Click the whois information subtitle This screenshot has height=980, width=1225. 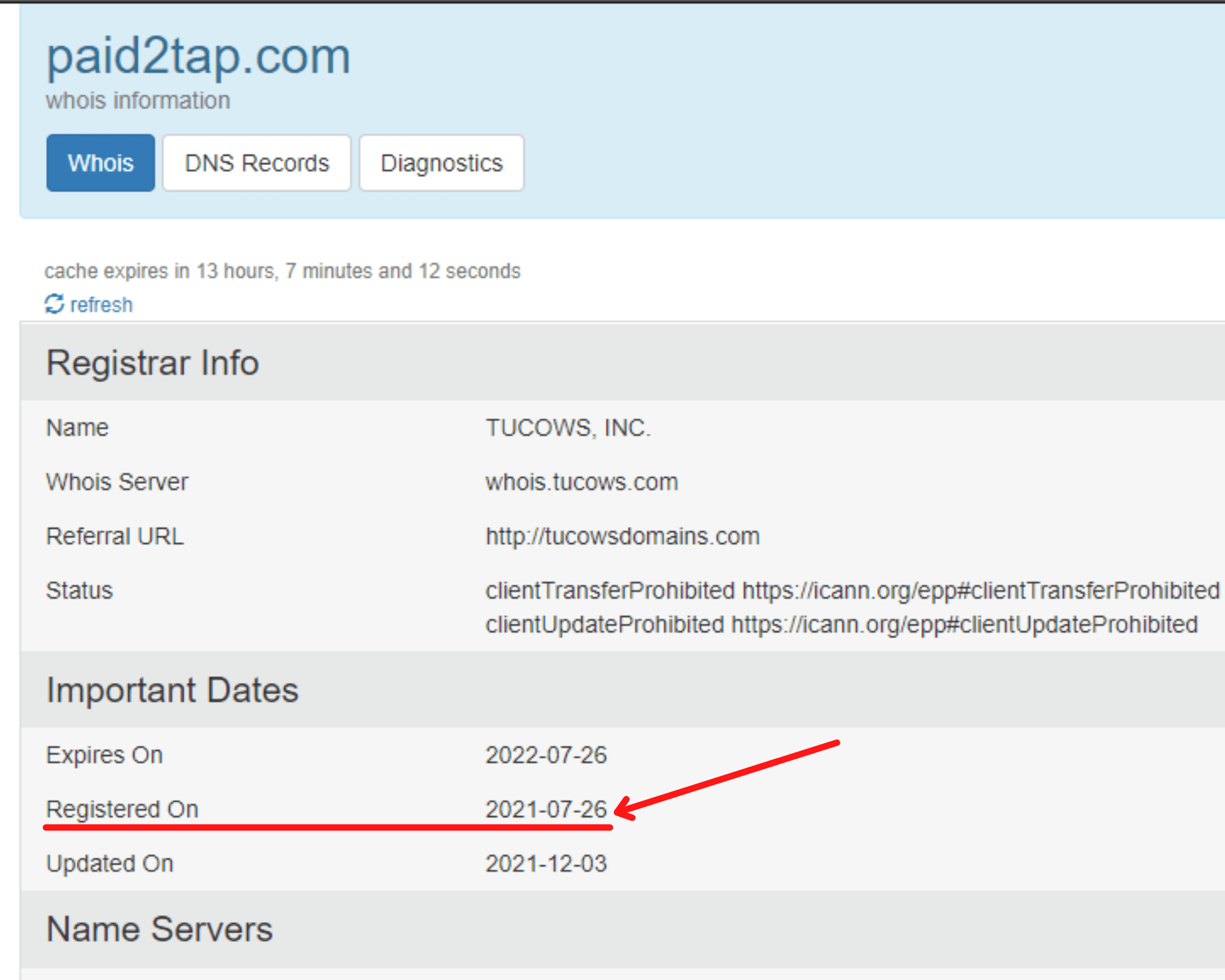(138, 100)
